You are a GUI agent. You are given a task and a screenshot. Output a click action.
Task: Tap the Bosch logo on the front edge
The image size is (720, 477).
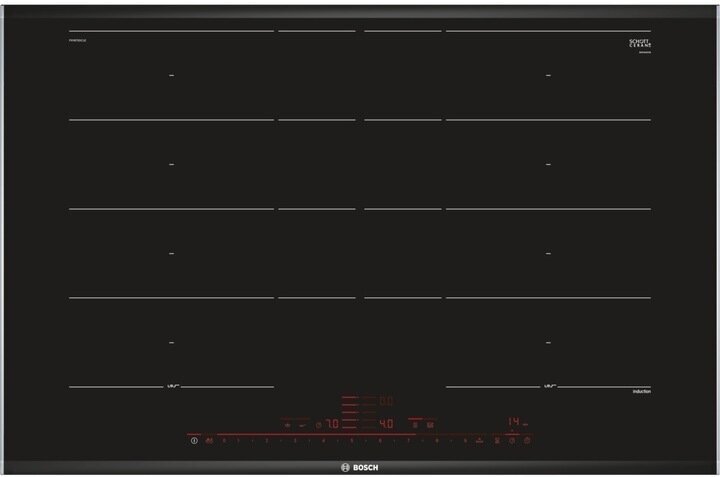tap(359, 465)
